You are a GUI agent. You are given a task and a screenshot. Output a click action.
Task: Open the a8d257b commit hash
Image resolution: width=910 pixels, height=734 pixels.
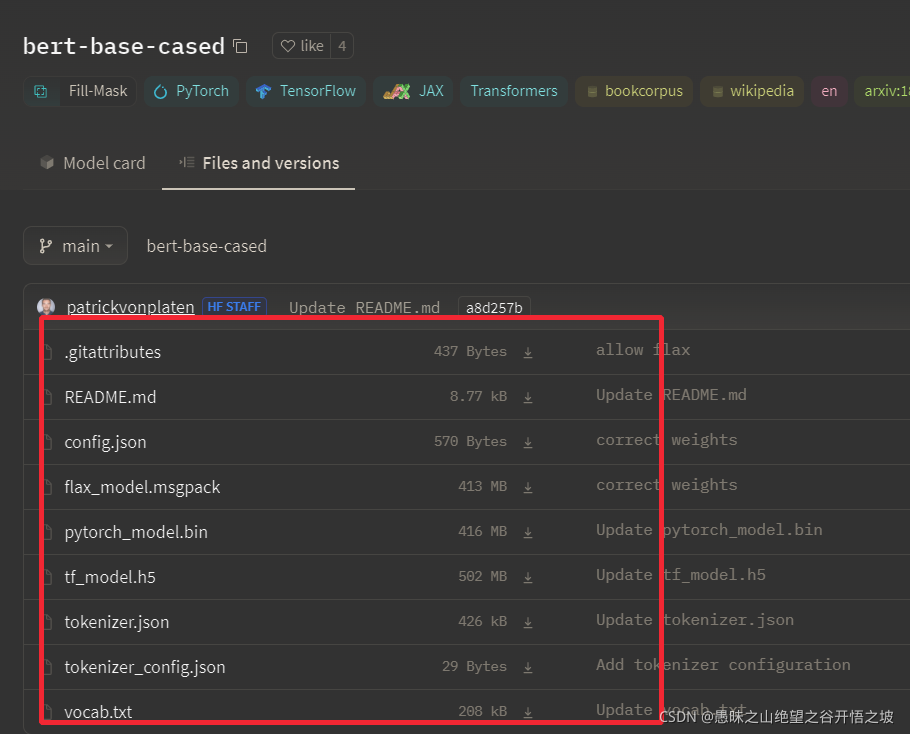[494, 308]
